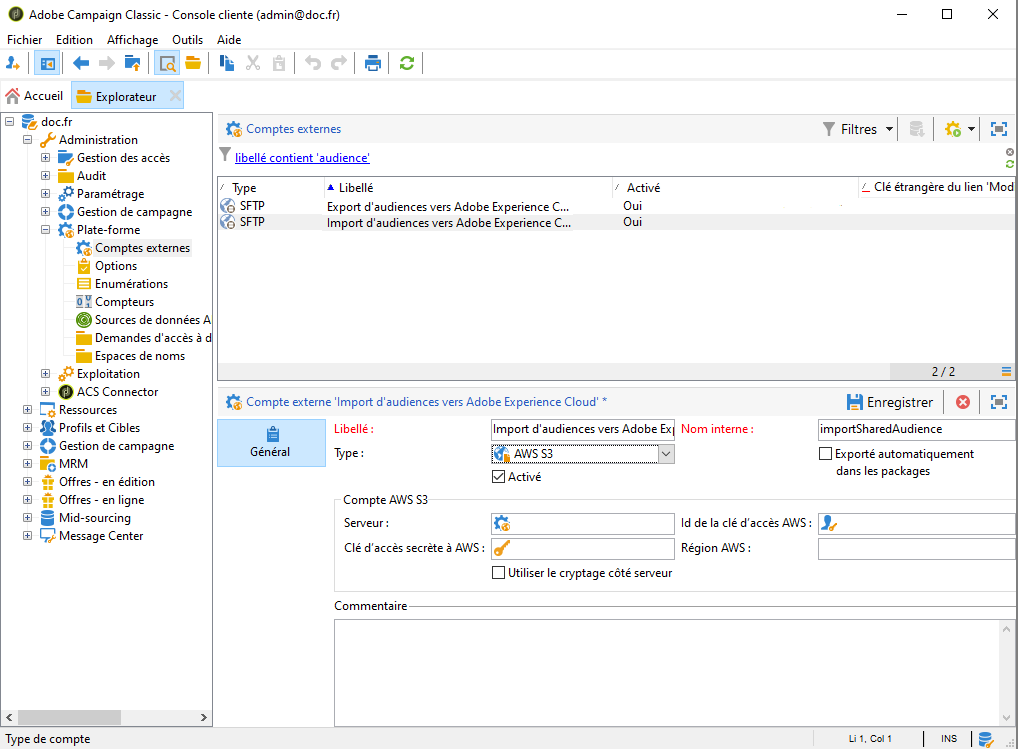Expand the Gestion des accès node
The width and height of the screenshot is (1018, 749).
(x=45, y=158)
